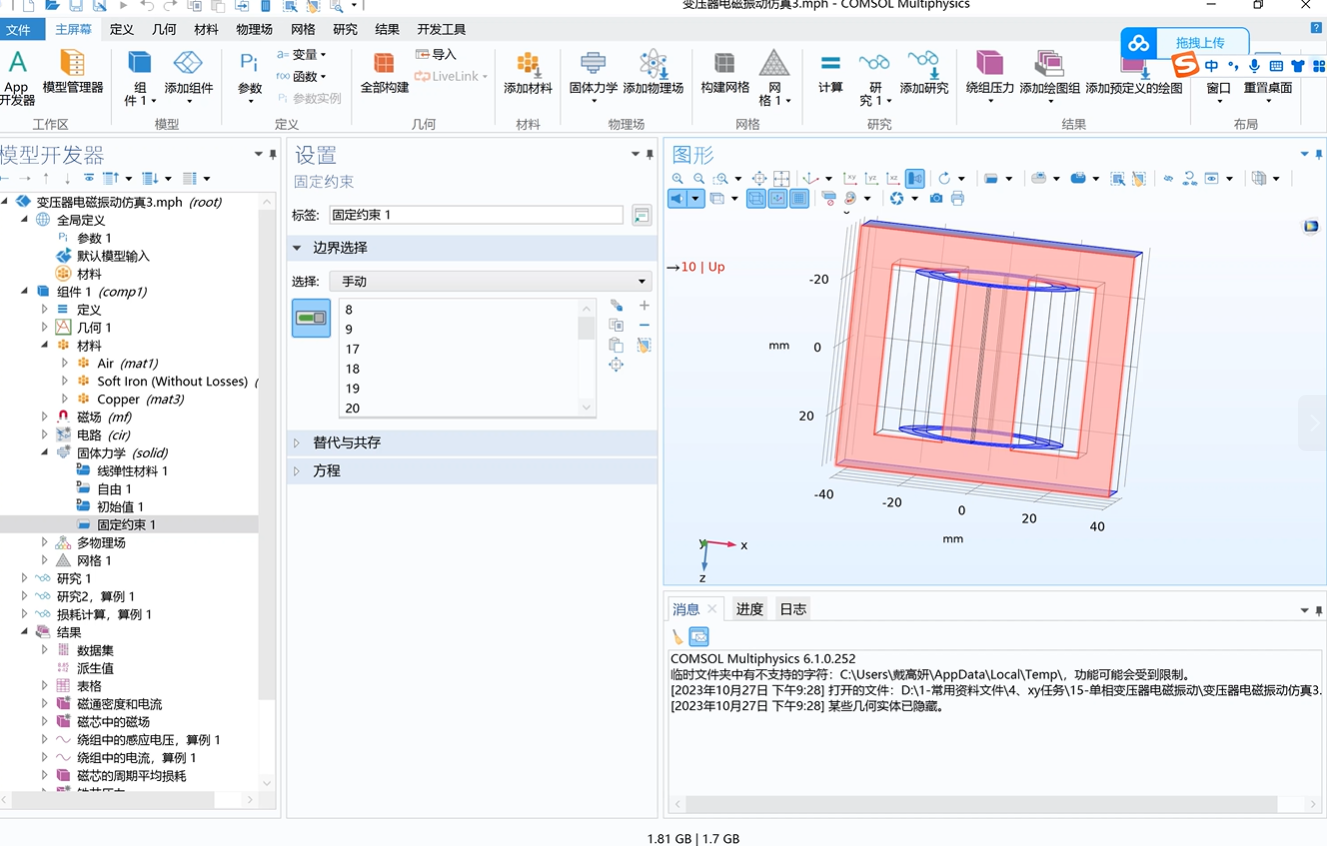Collapse the 固体力学 (solid) node
The height and width of the screenshot is (846, 1327).
coord(45,453)
